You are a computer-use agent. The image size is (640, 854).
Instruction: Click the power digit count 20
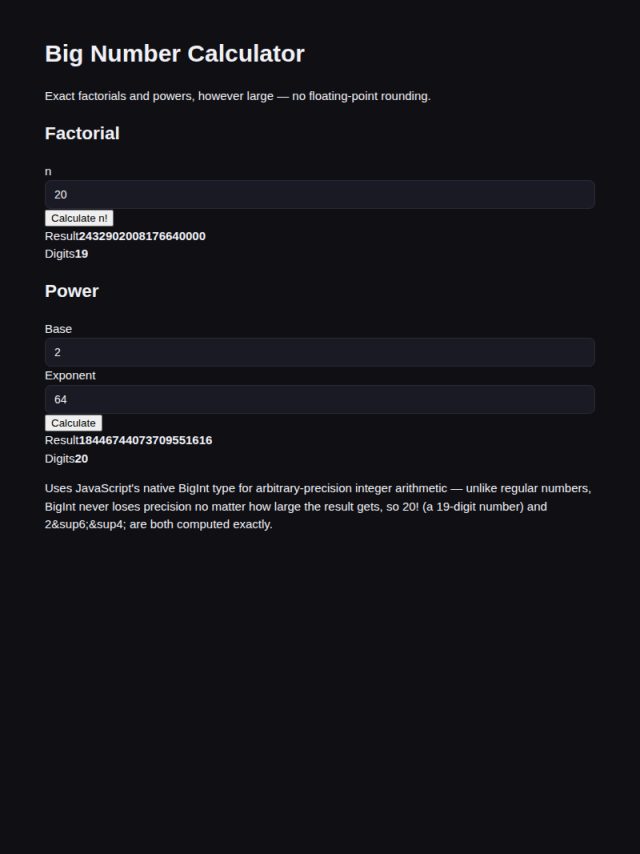[81, 459]
